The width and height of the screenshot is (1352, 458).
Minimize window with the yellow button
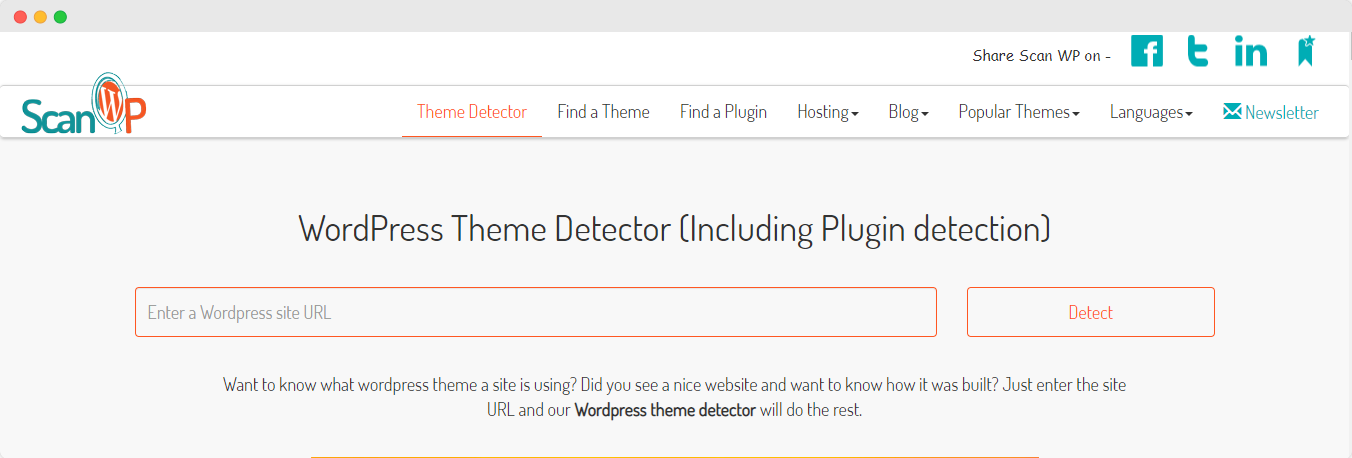click(40, 17)
